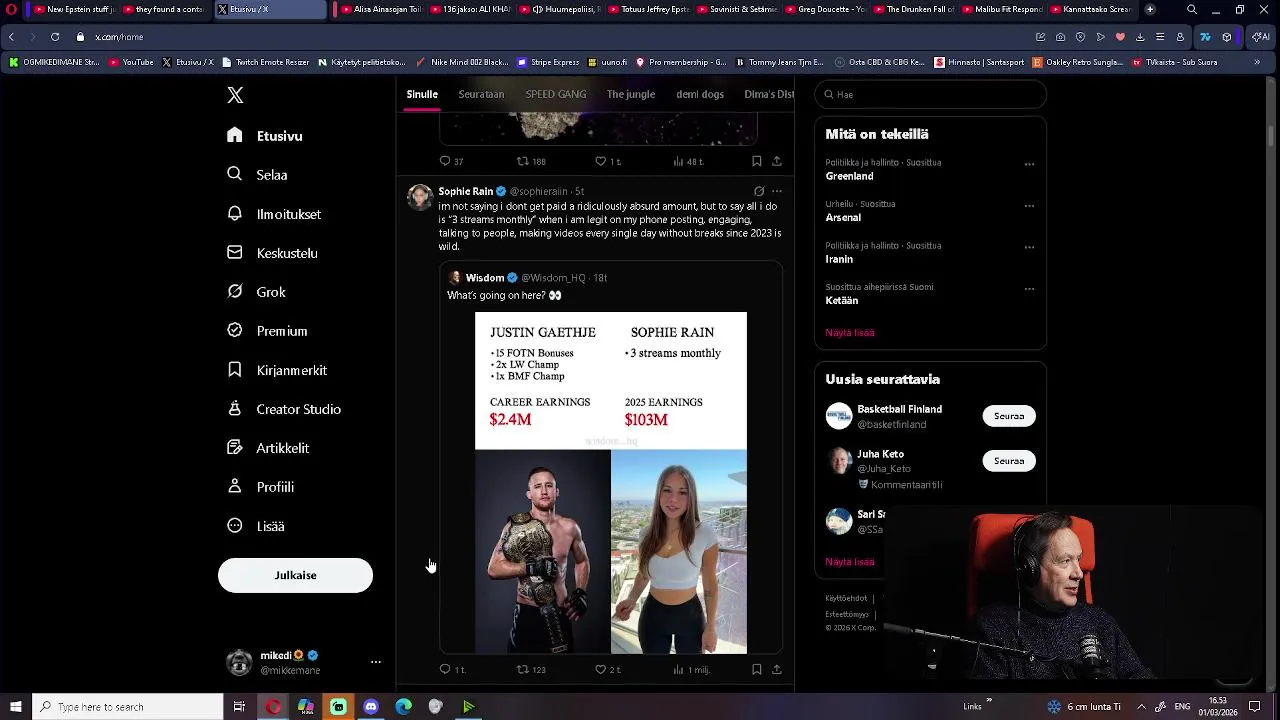Open Kirjanmerkit bookmarks
This screenshot has width=1280, height=720.
point(277,370)
